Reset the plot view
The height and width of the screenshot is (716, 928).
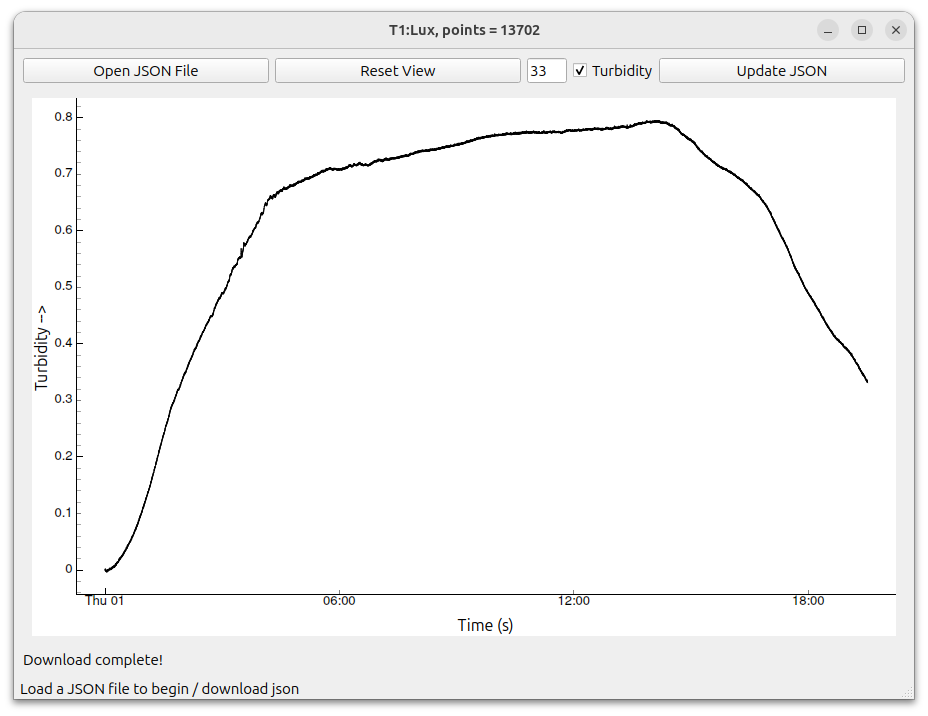tap(397, 71)
